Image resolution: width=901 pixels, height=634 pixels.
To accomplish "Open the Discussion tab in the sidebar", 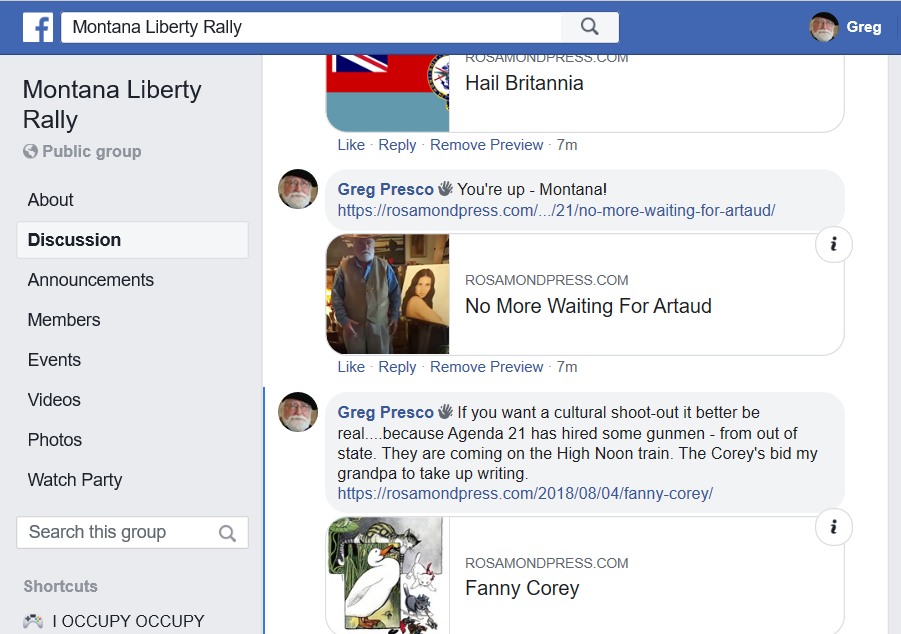I will click(x=132, y=240).
